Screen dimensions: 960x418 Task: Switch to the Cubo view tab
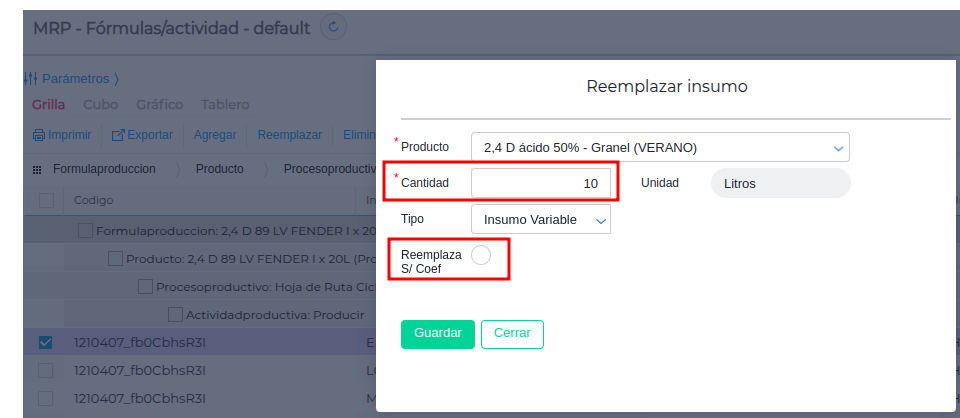click(x=100, y=105)
